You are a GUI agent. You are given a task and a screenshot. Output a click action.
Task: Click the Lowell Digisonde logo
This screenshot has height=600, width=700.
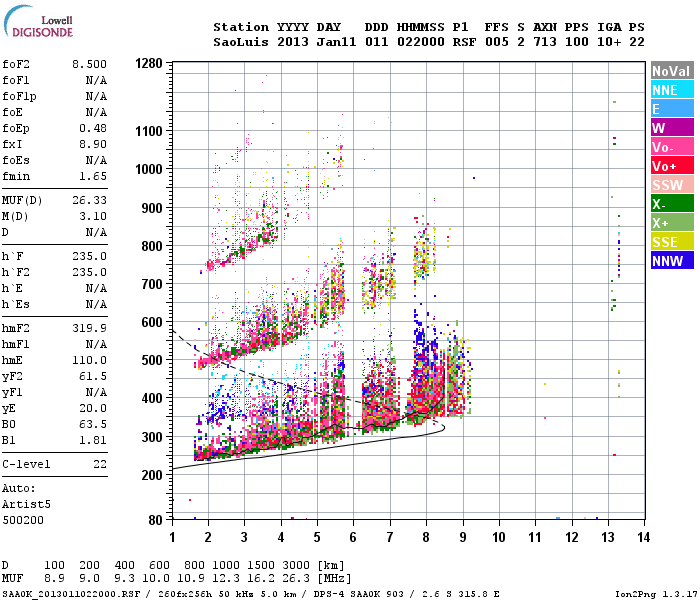click(38, 22)
